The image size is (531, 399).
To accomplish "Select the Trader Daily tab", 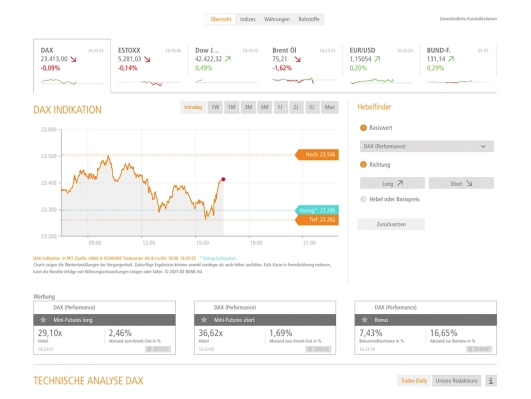I will coord(414,381).
